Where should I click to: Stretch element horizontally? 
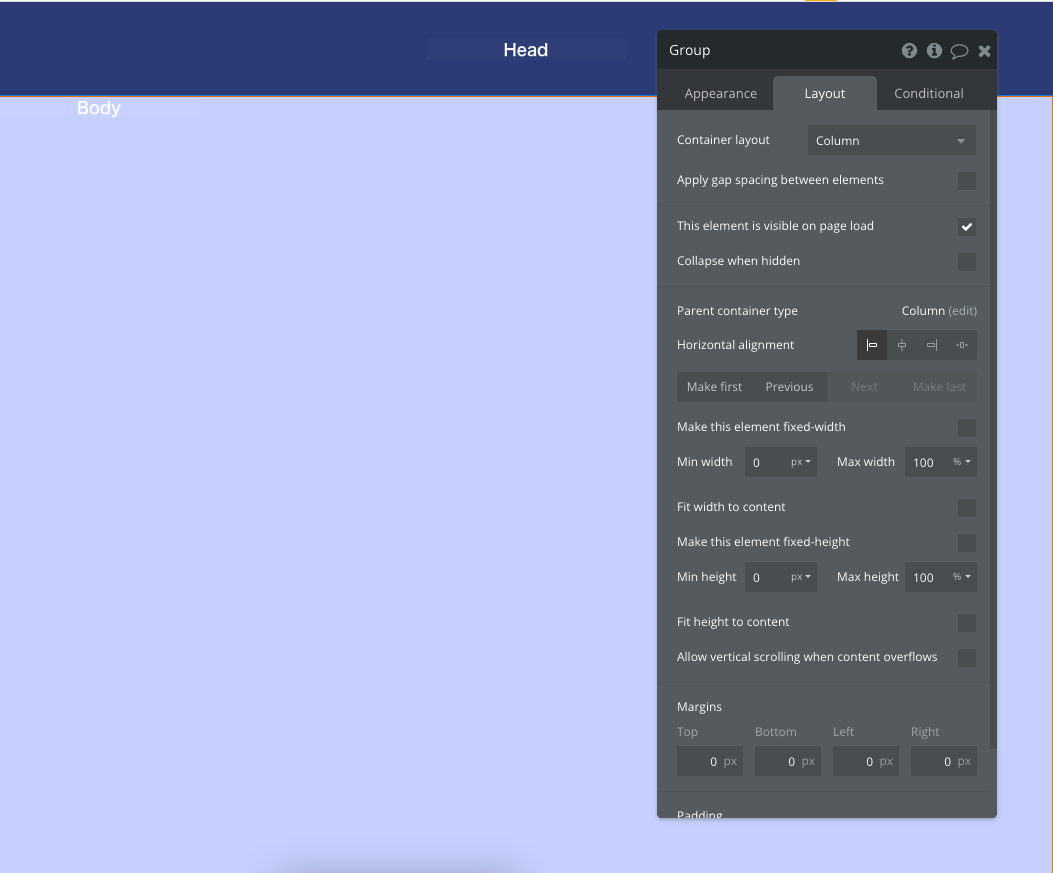click(962, 345)
